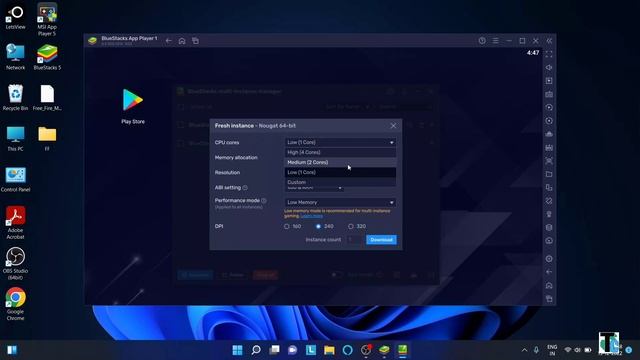The width and height of the screenshot is (640, 360).
Task: Select This PC desktop icon
Action: click(16, 138)
